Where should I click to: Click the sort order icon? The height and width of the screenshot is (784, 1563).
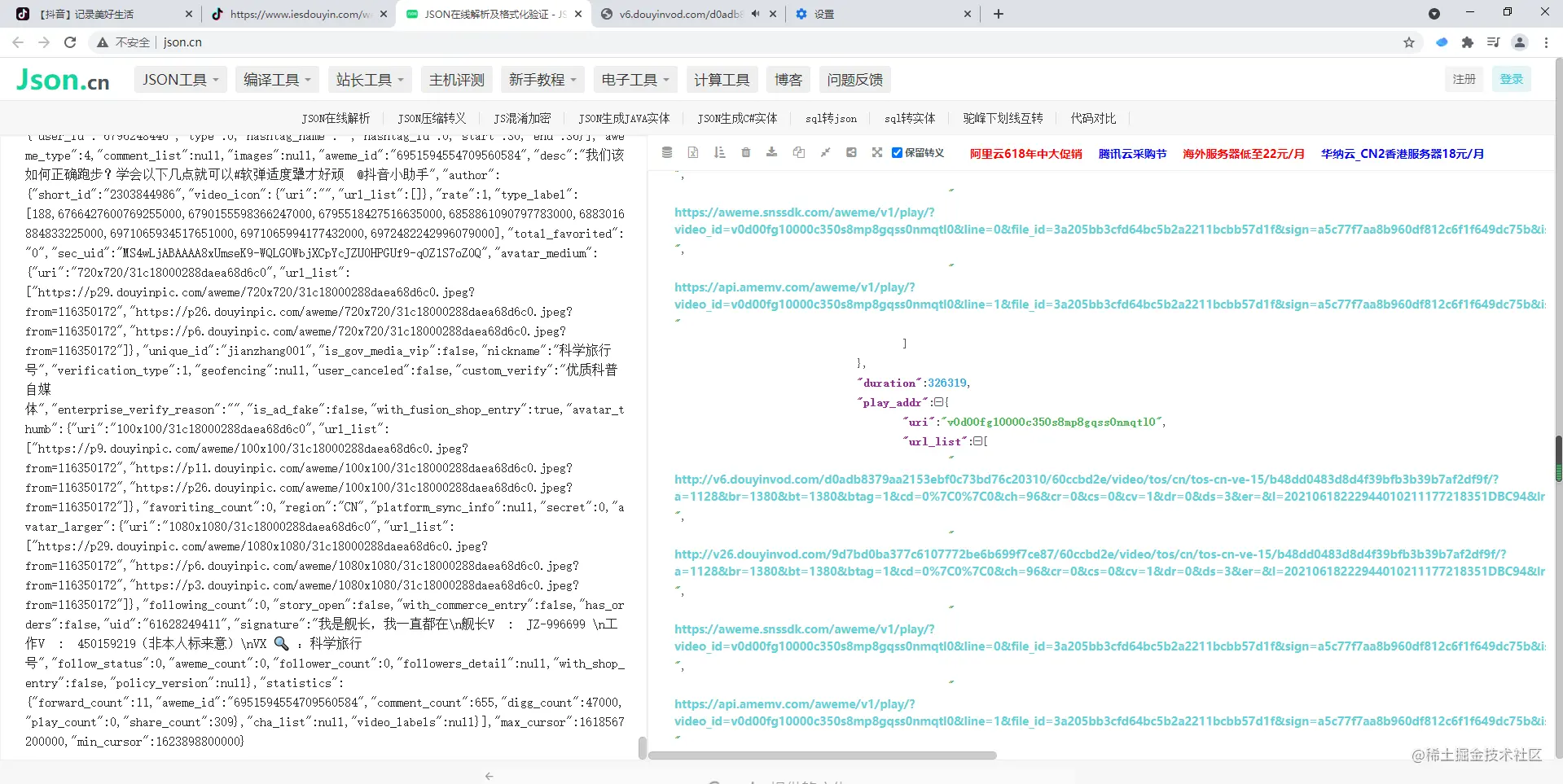pyautogui.click(x=719, y=152)
